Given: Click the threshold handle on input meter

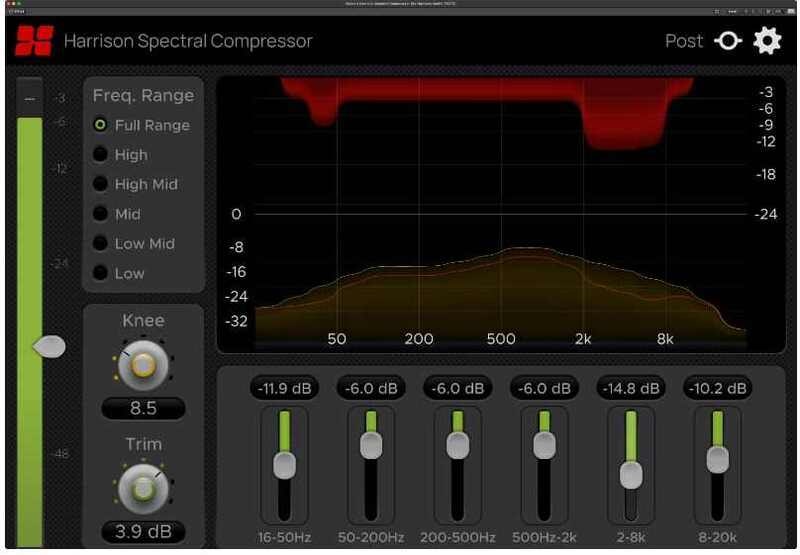Looking at the screenshot, I should (49, 346).
